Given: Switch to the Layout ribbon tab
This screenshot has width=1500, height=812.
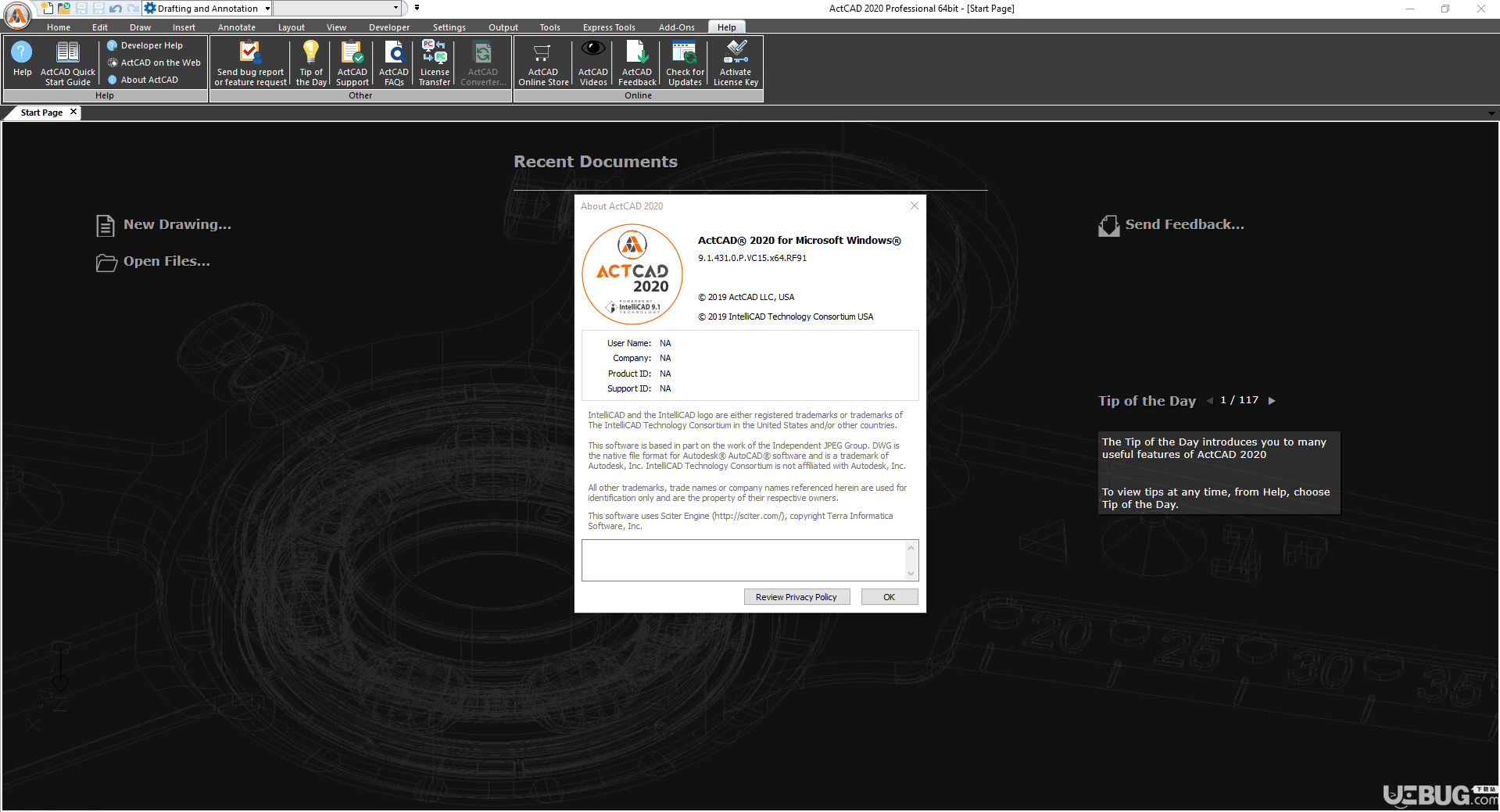Looking at the screenshot, I should (292, 27).
